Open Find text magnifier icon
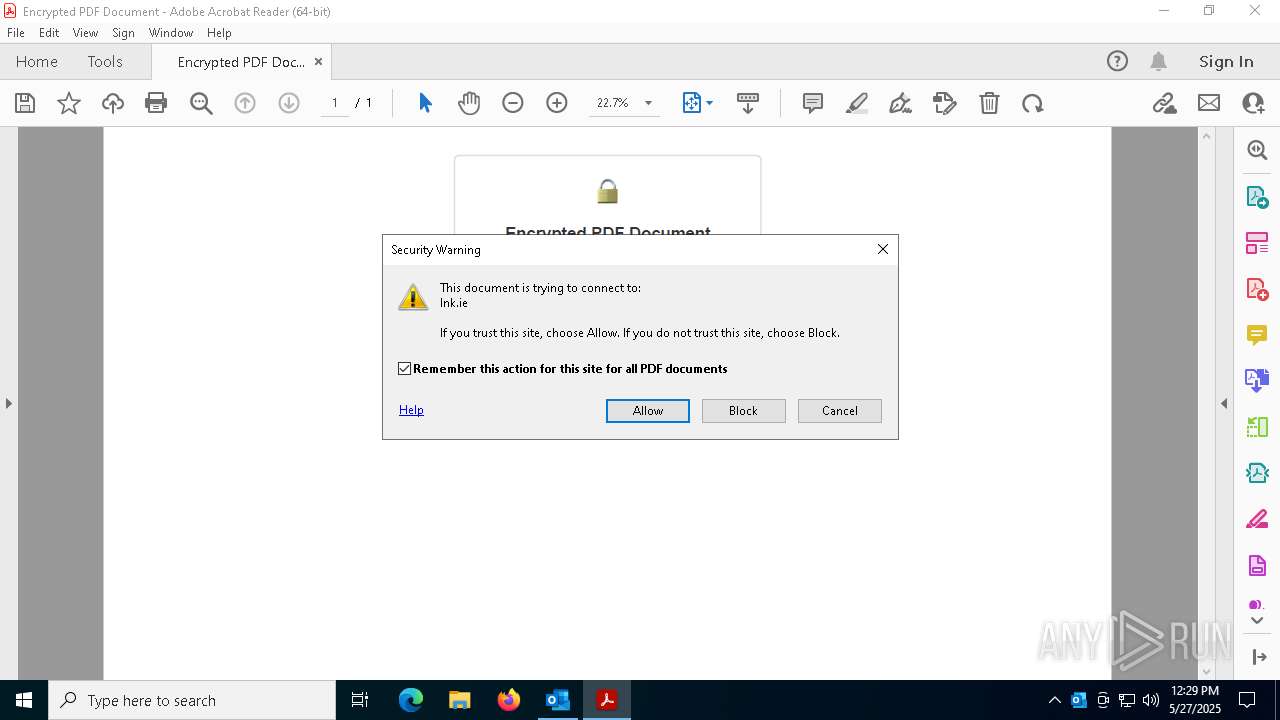This screenshot has width=1280, height=720. 201,103
